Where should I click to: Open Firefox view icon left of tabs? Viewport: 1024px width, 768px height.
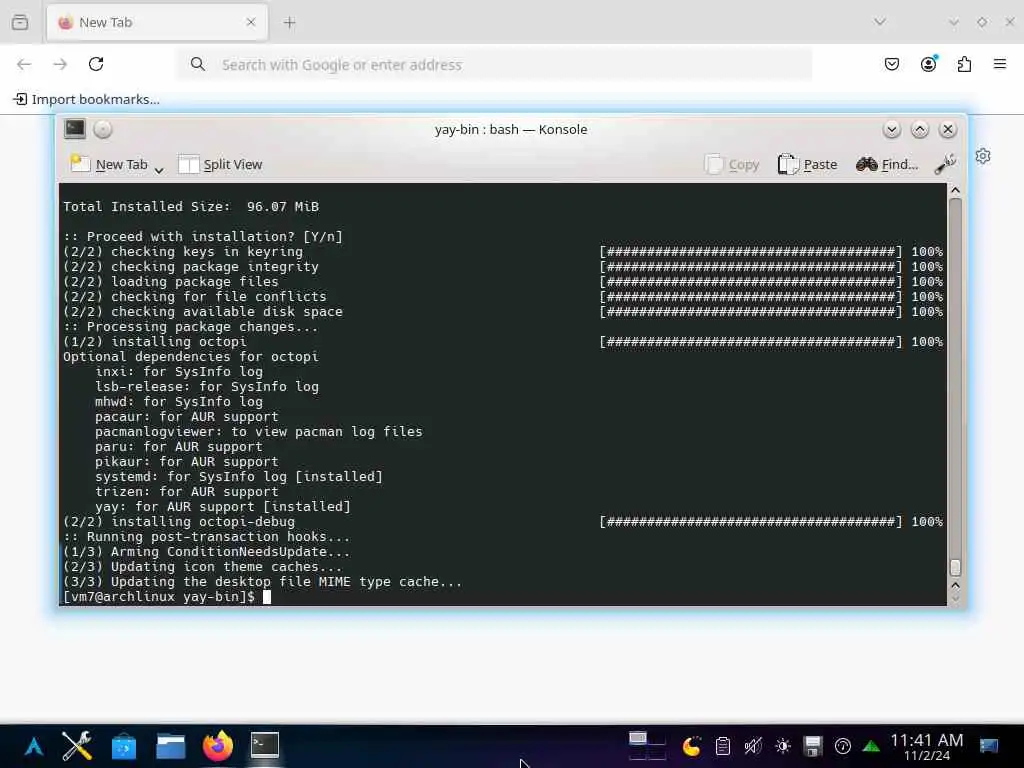(x=20, y=22)
